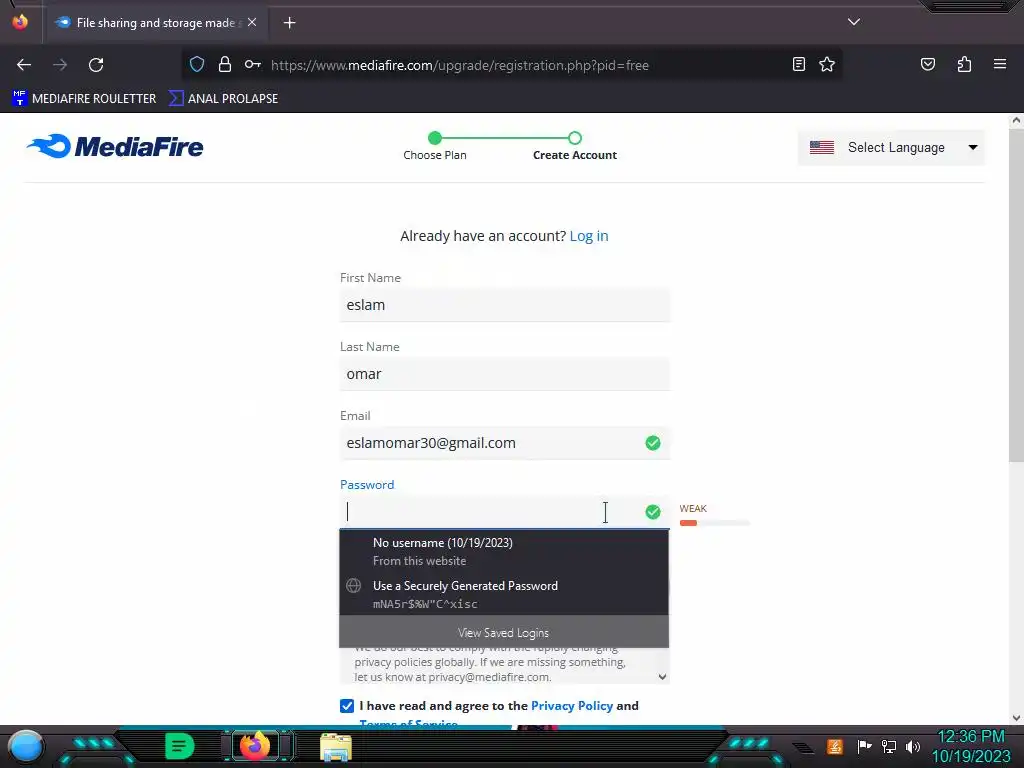Open a new browser tab
The height and width of the screenshot is (768, 1024).
point(289,23)
